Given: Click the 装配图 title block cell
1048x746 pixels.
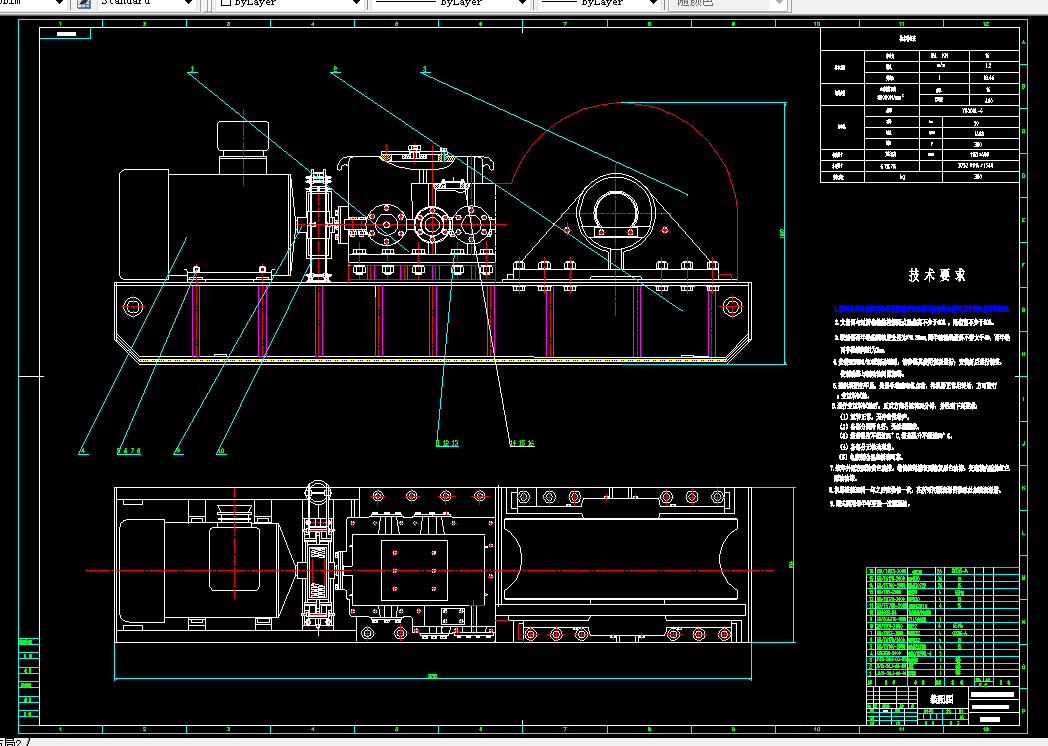Looking at the screenshot, I should (941, 699).
